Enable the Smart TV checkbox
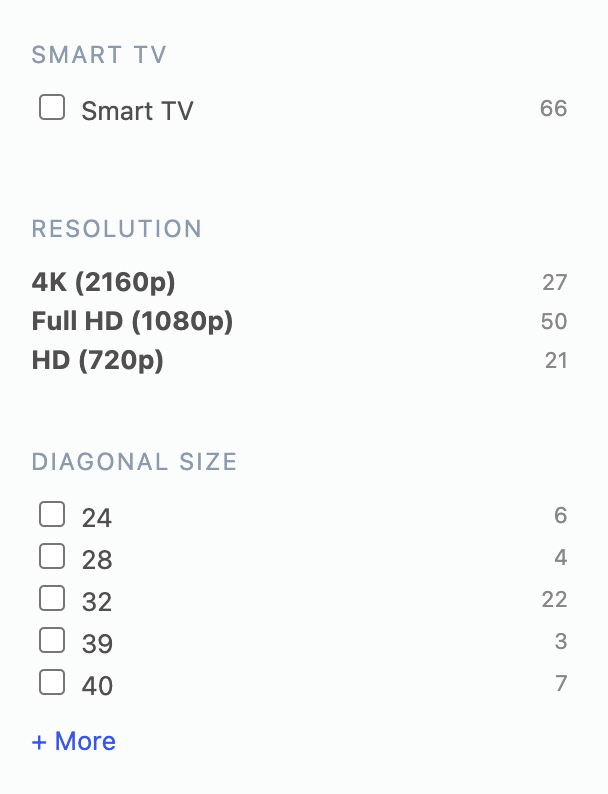608x794 pixels. [52, 107]
